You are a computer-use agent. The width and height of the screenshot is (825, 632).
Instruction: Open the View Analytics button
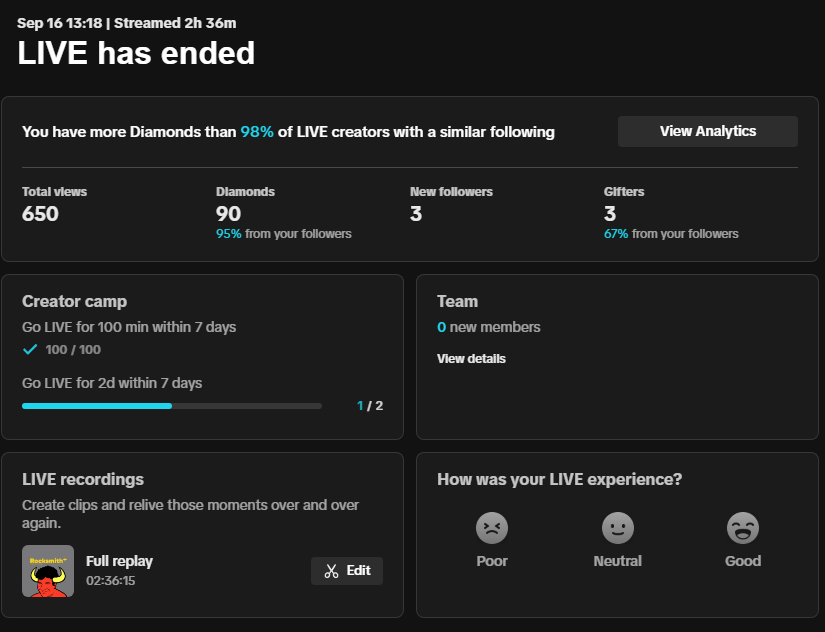(x=708, y=131)
